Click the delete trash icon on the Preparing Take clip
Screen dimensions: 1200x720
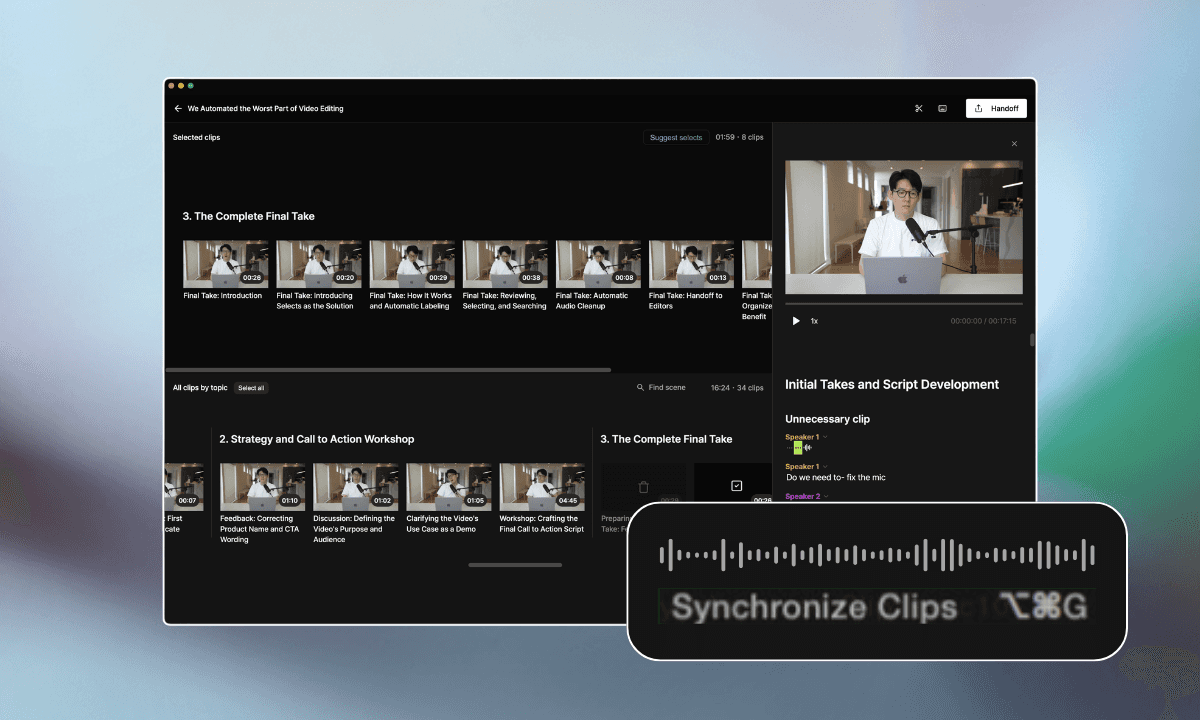coord(643,486)
